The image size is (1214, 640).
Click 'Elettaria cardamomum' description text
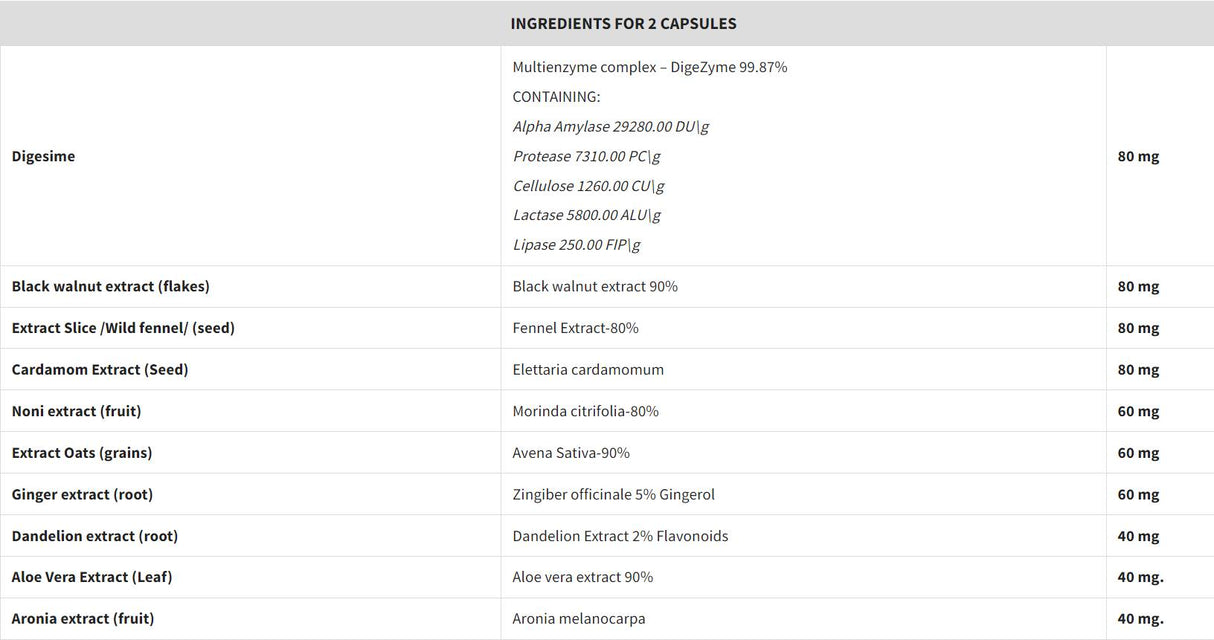coord(588,369)
